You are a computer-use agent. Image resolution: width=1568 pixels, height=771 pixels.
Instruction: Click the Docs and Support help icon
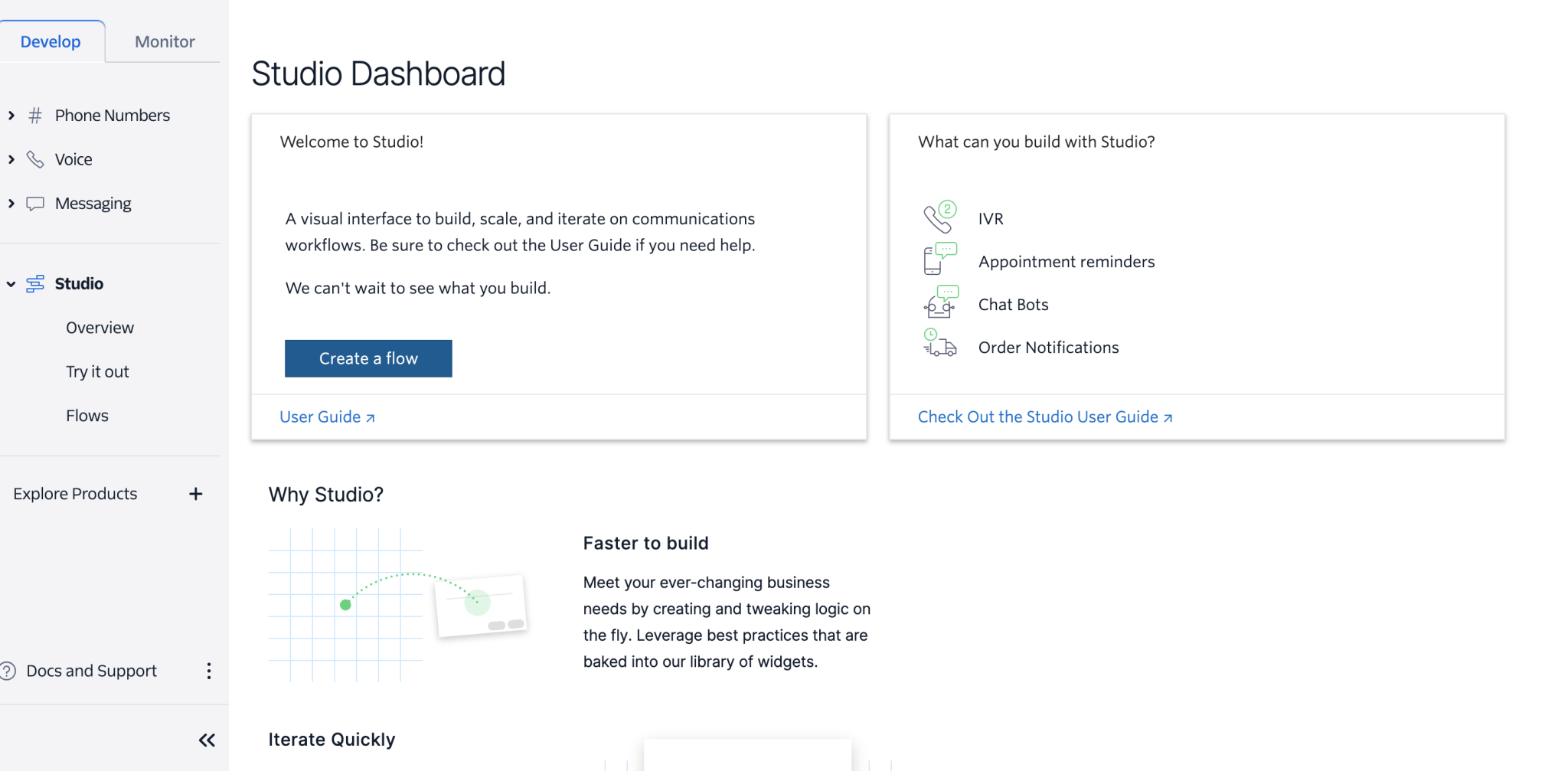[8, 670]
